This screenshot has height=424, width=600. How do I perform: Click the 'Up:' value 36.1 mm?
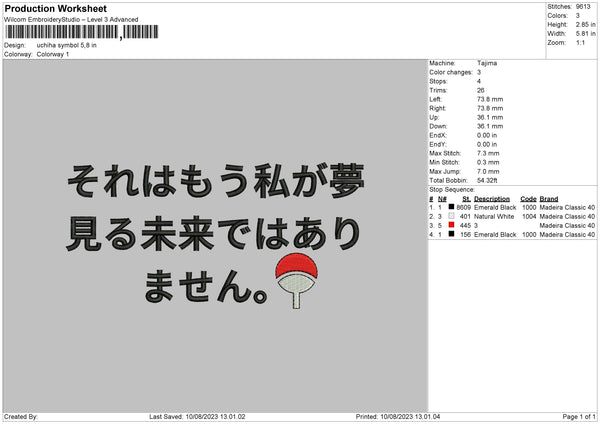(490, 117)
